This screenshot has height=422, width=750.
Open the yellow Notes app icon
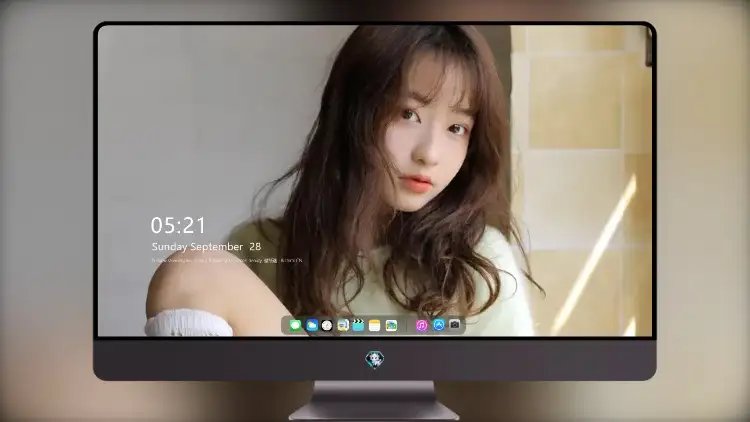(x=375, y=325)
